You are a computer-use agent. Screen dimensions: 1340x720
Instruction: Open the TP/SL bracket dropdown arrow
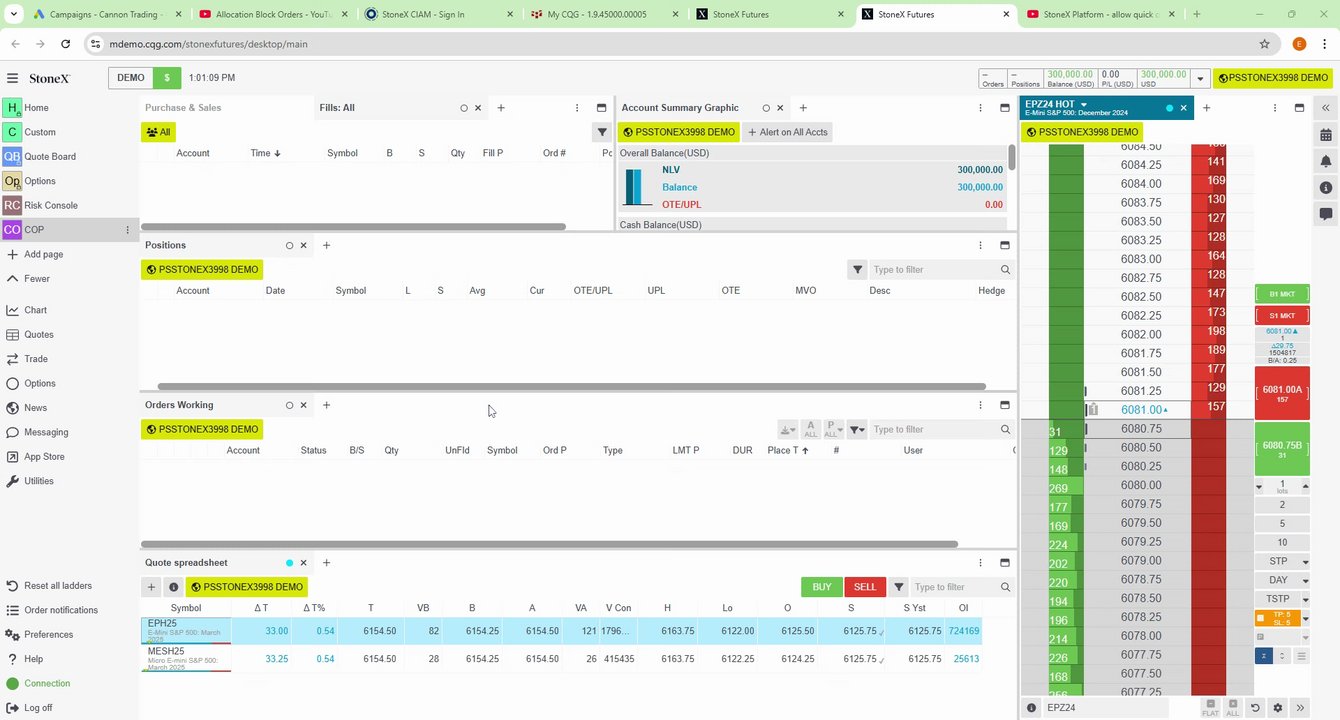point(1305,618)
